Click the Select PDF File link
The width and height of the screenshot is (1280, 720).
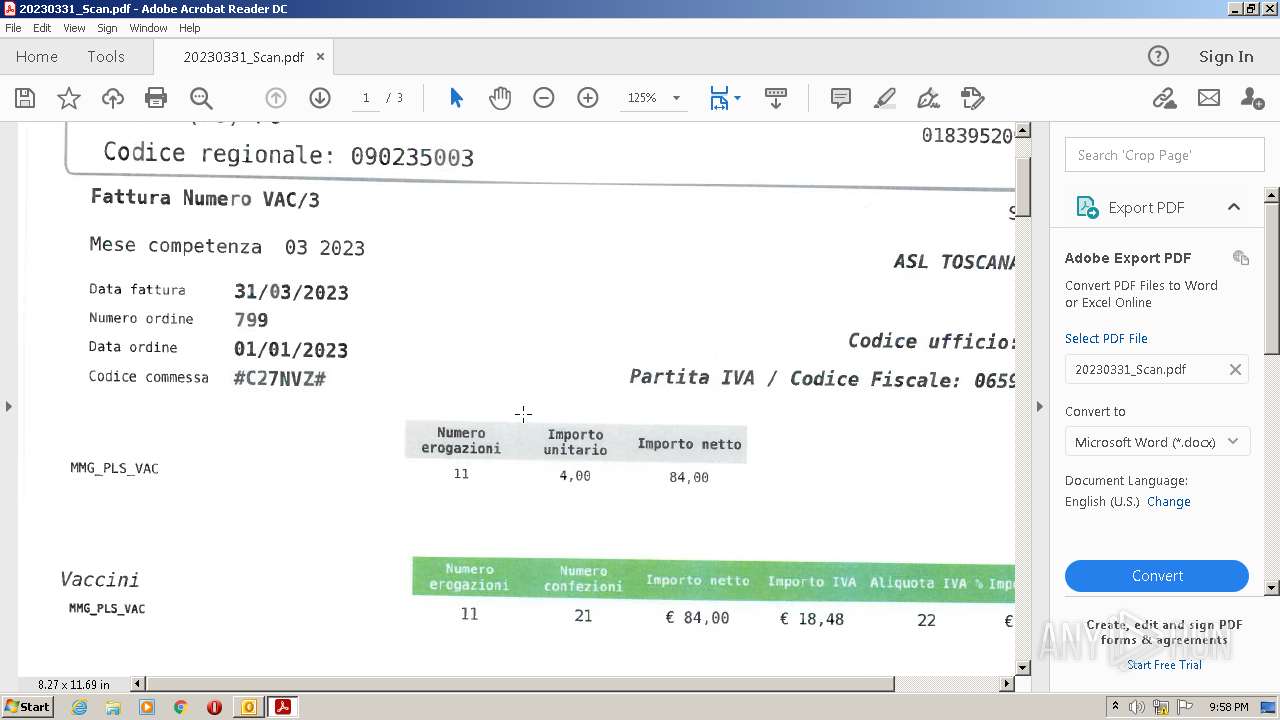[1106, 338]
